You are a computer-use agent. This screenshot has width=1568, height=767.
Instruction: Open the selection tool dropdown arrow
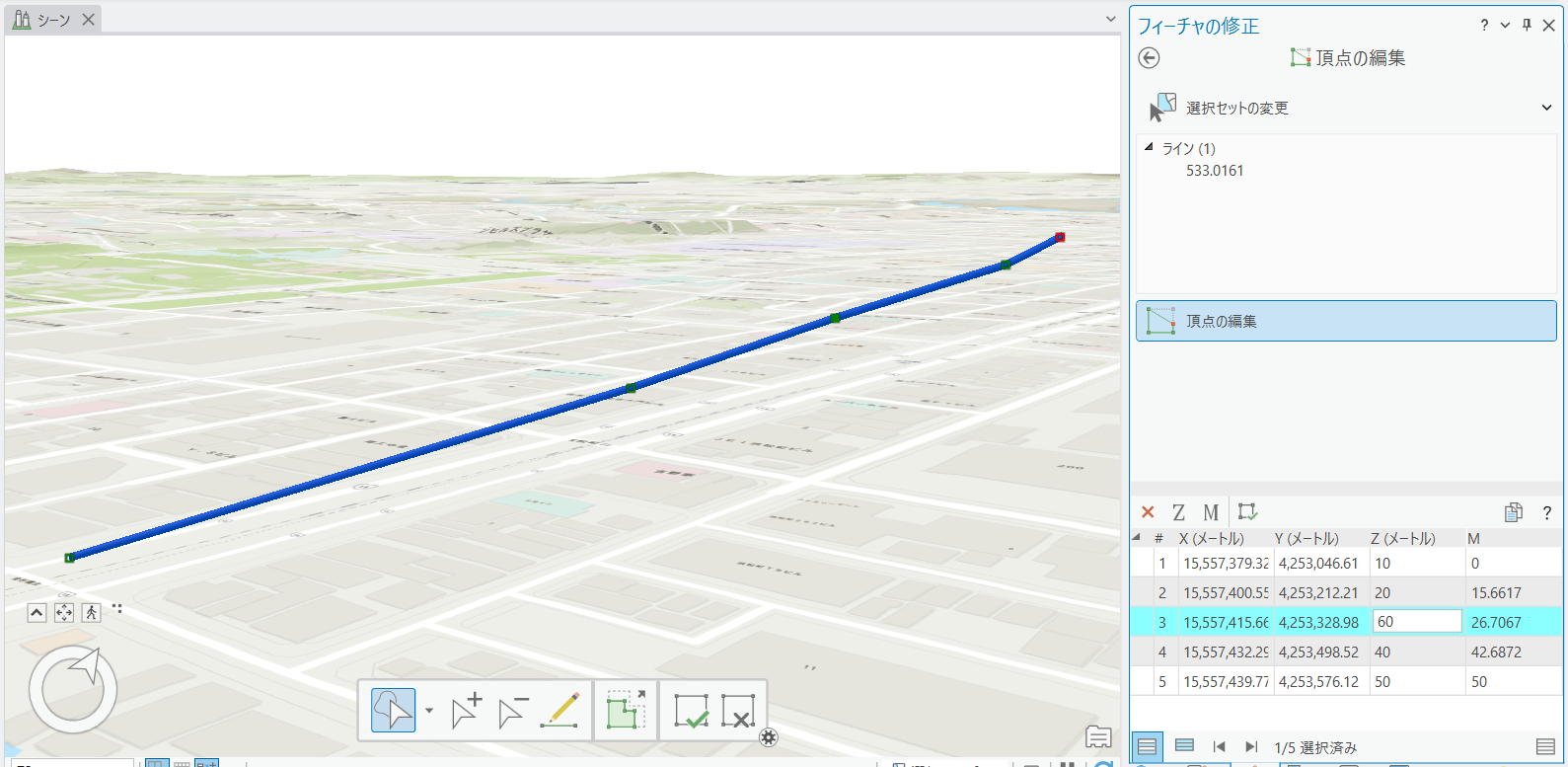pyautogui.click(x=429, y=711)
